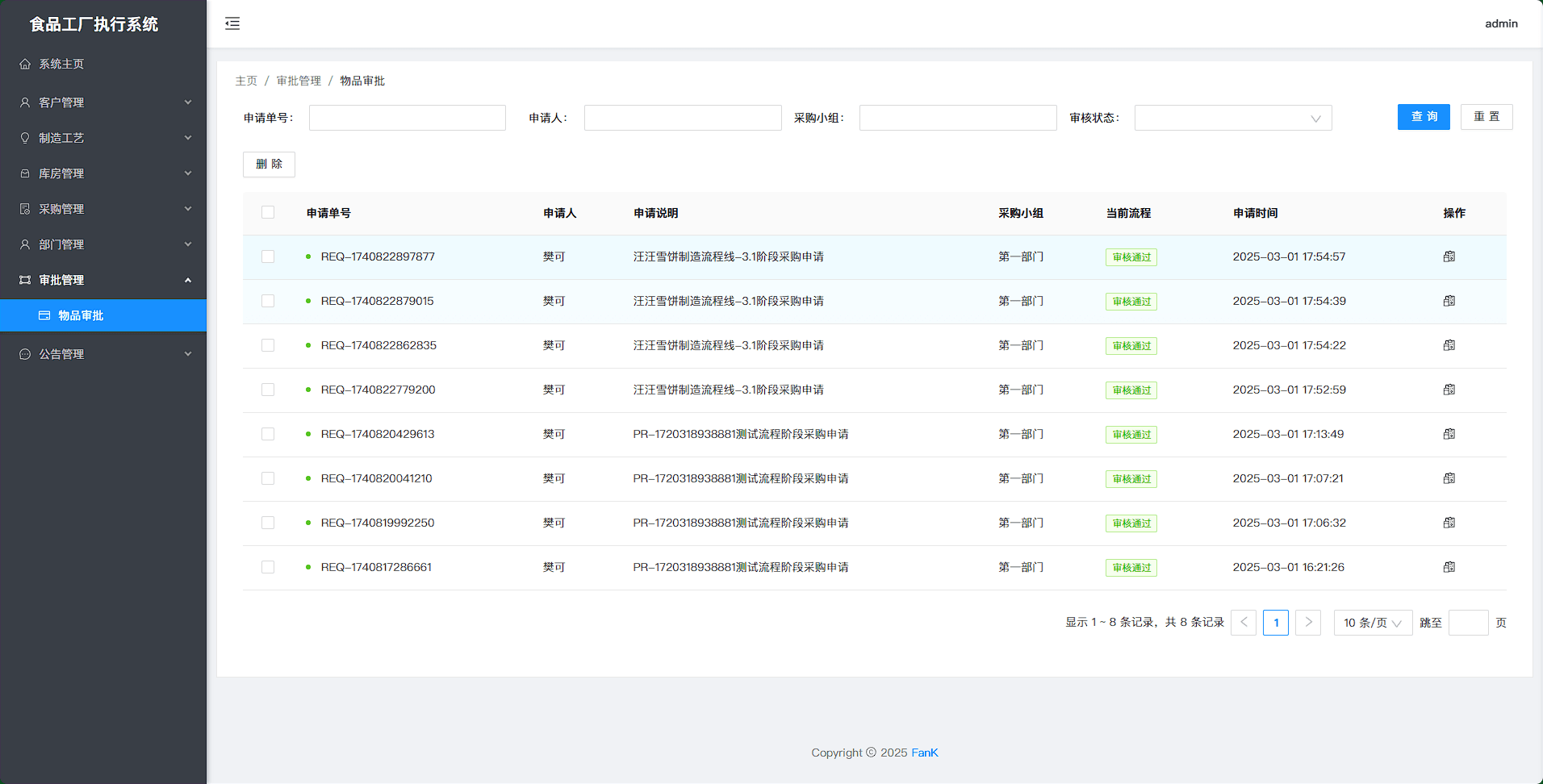Image resolution: width=1543 pixels, height=784 pixels.
Task: Click the action icon for REQ-1740822862835
Action: pyautogui.click(x=1449, y=345)
